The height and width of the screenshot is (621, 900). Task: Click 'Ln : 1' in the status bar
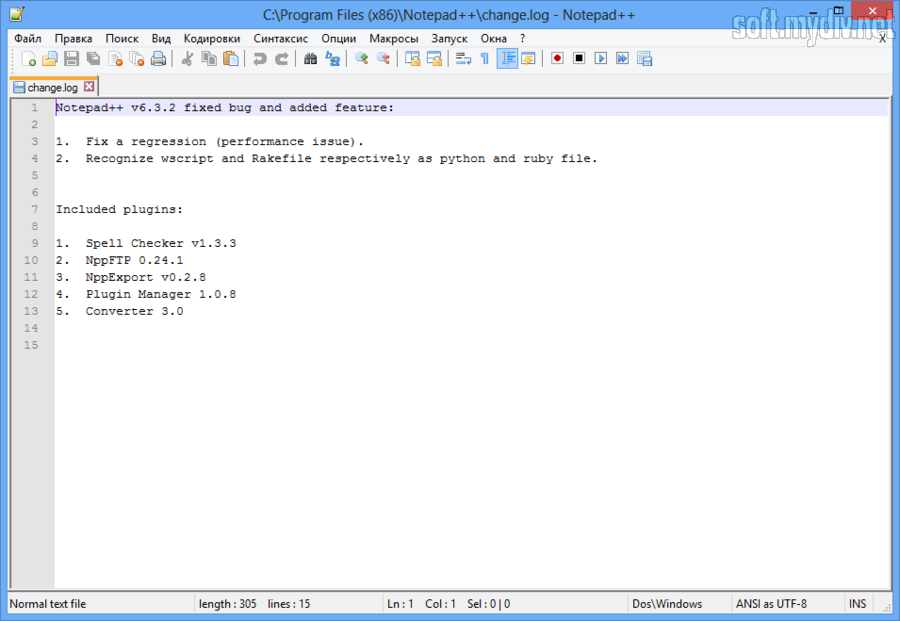[x=400, y=604]
